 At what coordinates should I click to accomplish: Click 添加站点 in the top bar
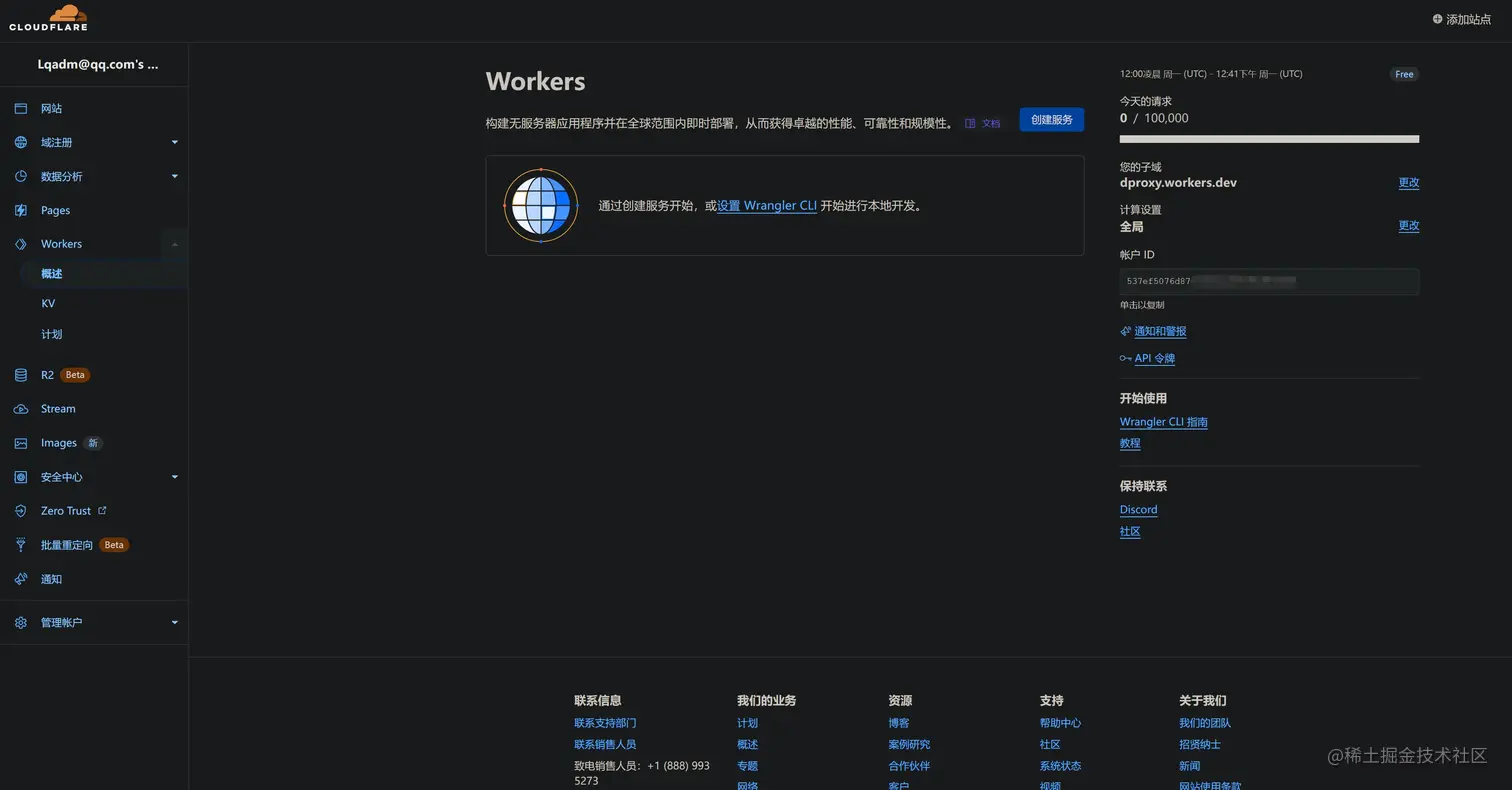click(1468, 19)
